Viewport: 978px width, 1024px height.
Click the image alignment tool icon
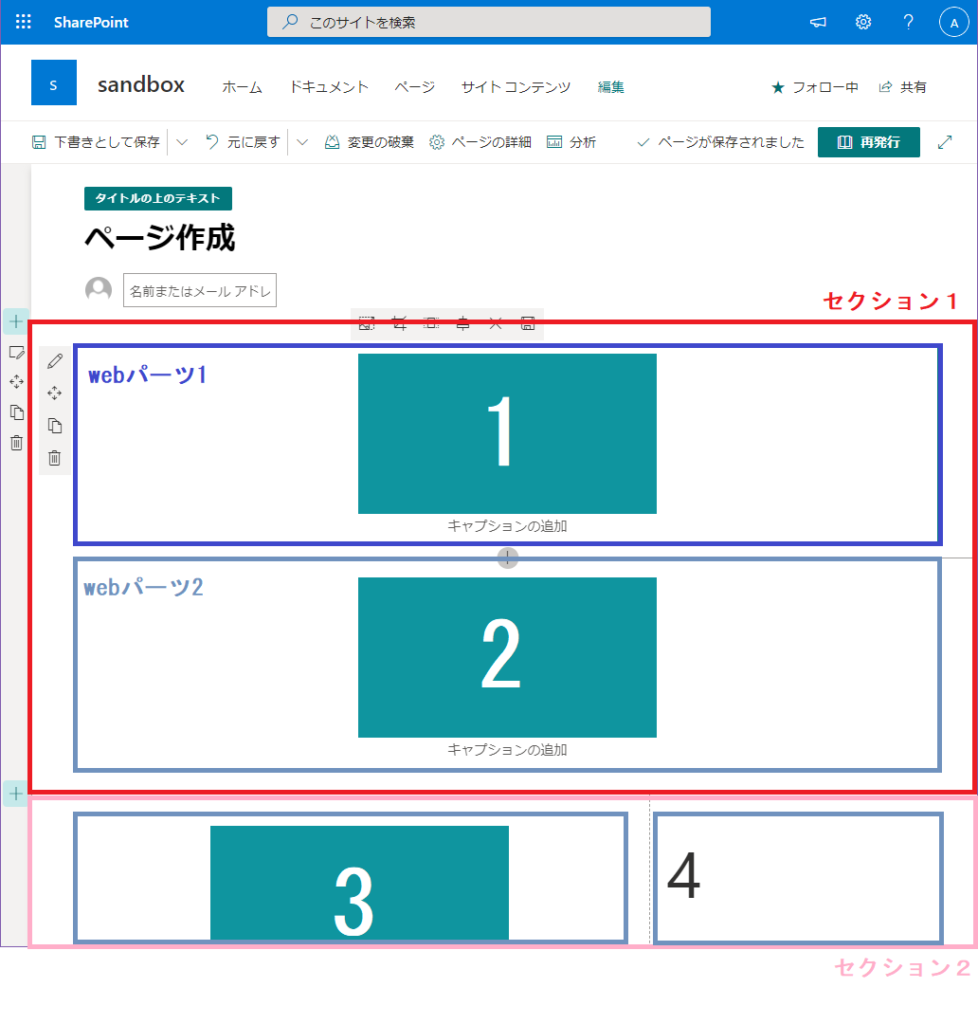click(x=463, y=323)
